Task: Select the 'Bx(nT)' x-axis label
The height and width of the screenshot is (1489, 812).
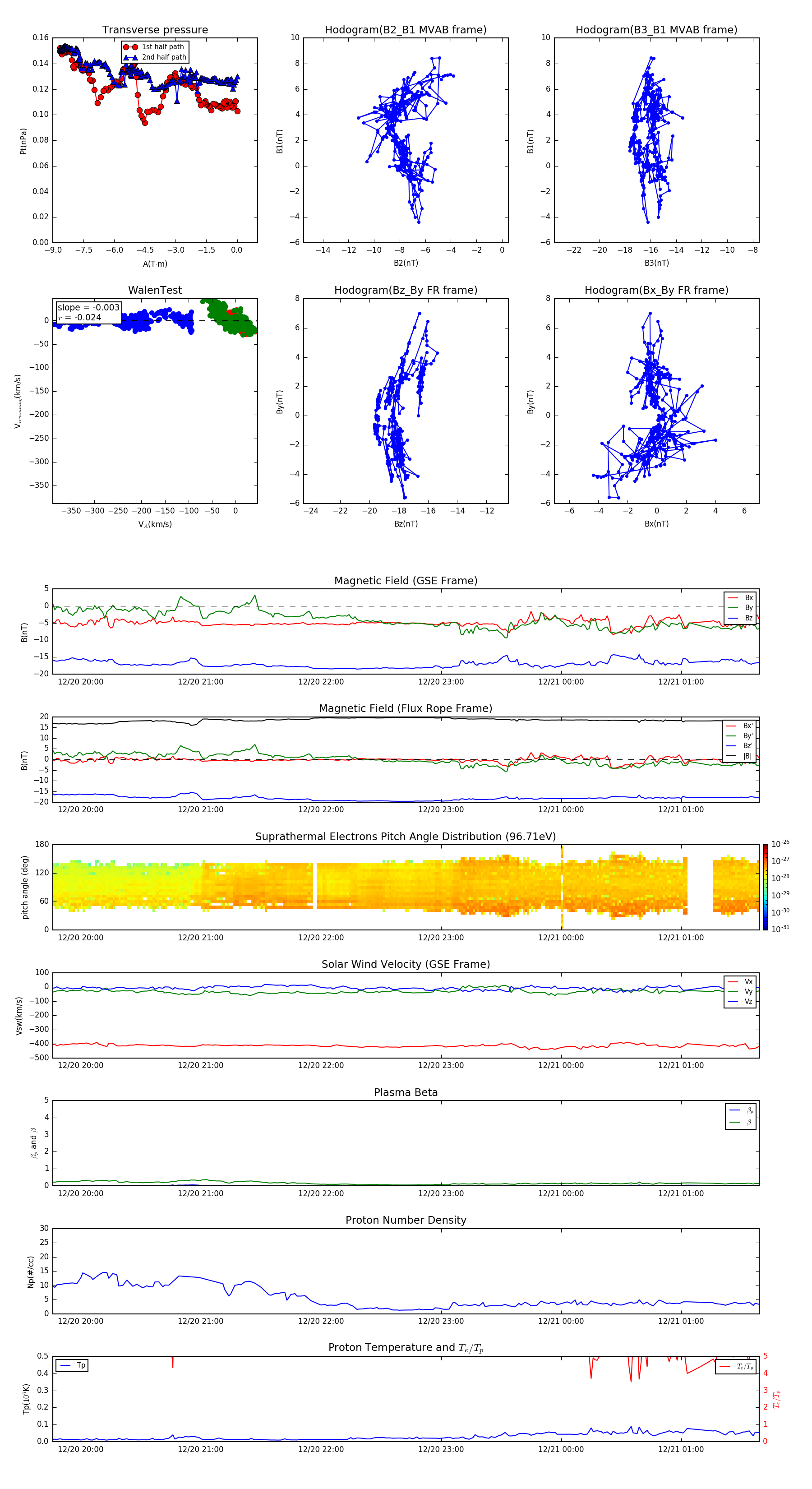Action: [x=656, y=524]
